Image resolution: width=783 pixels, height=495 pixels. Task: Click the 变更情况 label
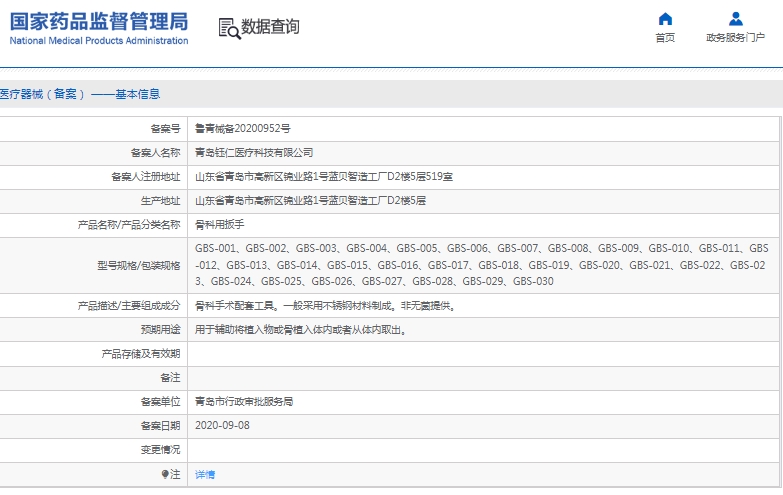[160, 450]
